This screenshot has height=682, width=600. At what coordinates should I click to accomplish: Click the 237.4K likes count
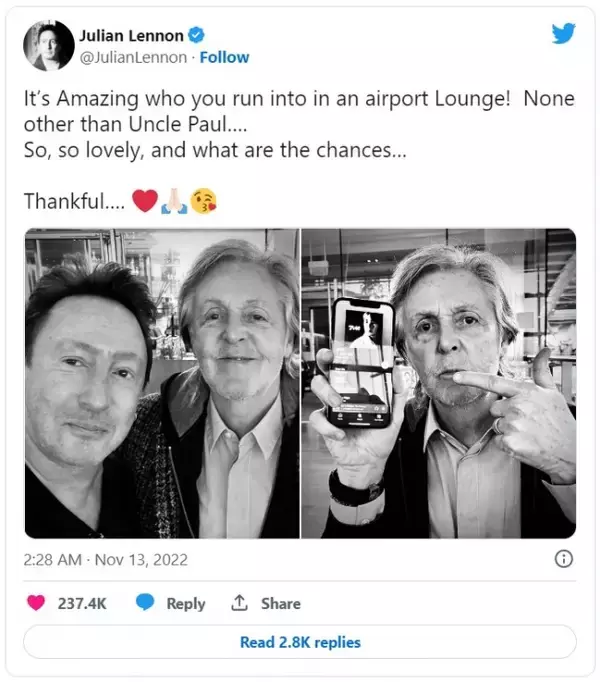84,603
